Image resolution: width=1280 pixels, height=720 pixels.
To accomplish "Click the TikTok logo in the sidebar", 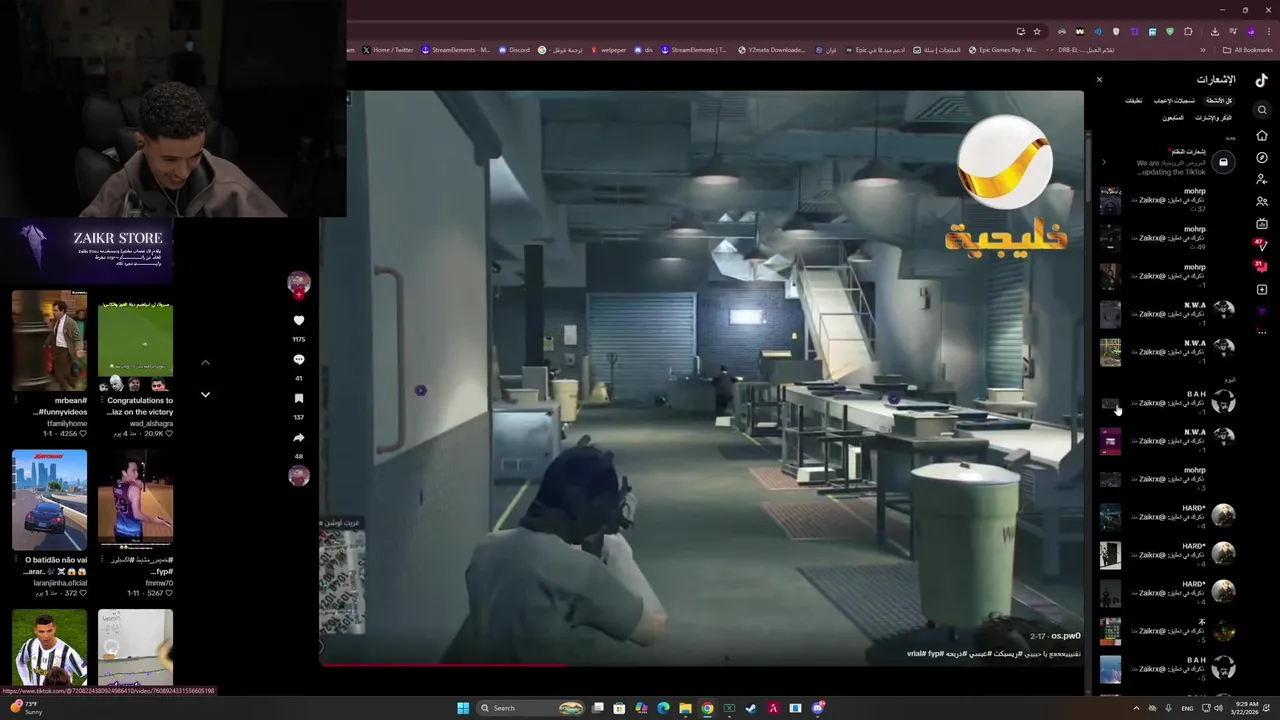I will (1262, 82).
